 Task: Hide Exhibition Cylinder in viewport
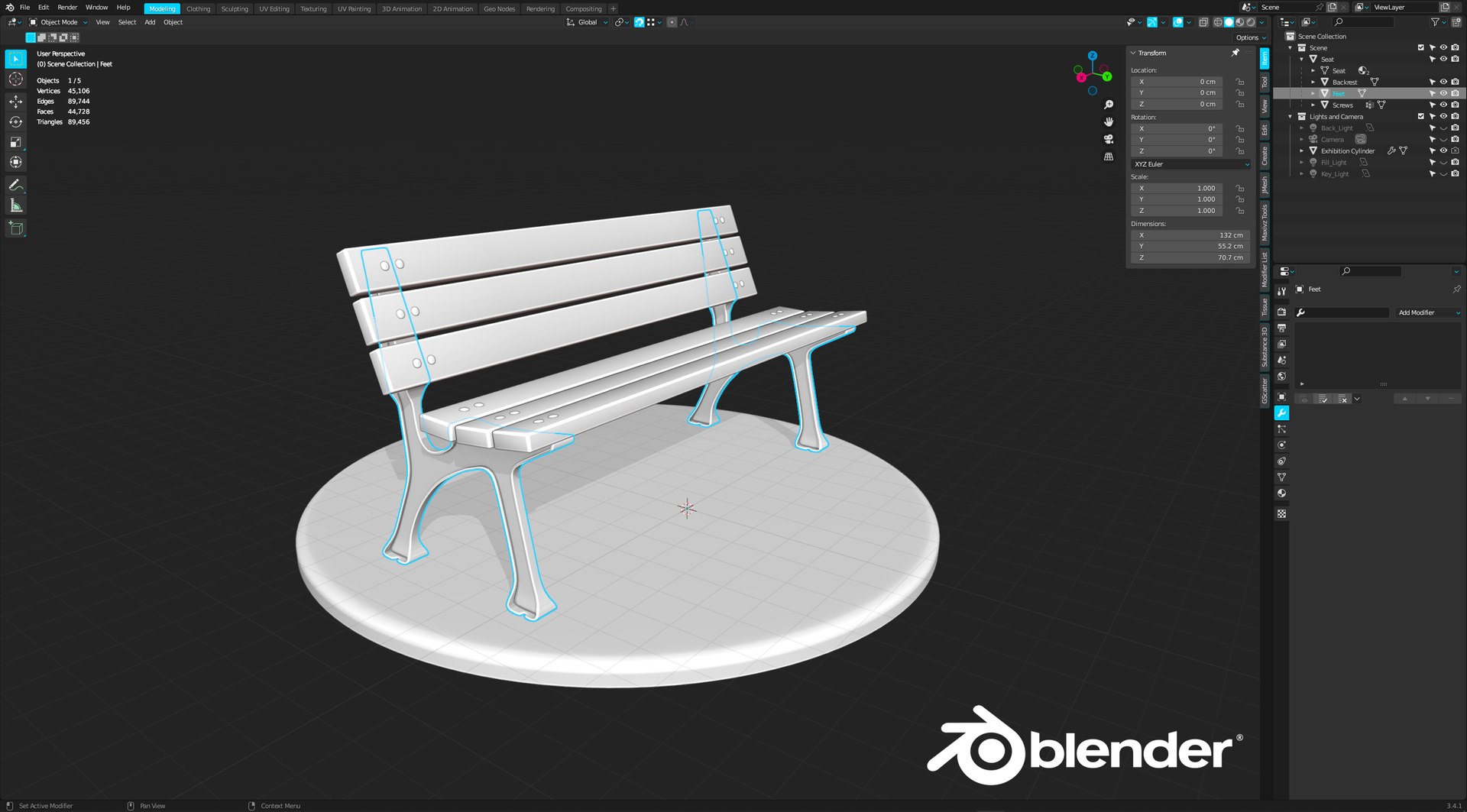1443,150
